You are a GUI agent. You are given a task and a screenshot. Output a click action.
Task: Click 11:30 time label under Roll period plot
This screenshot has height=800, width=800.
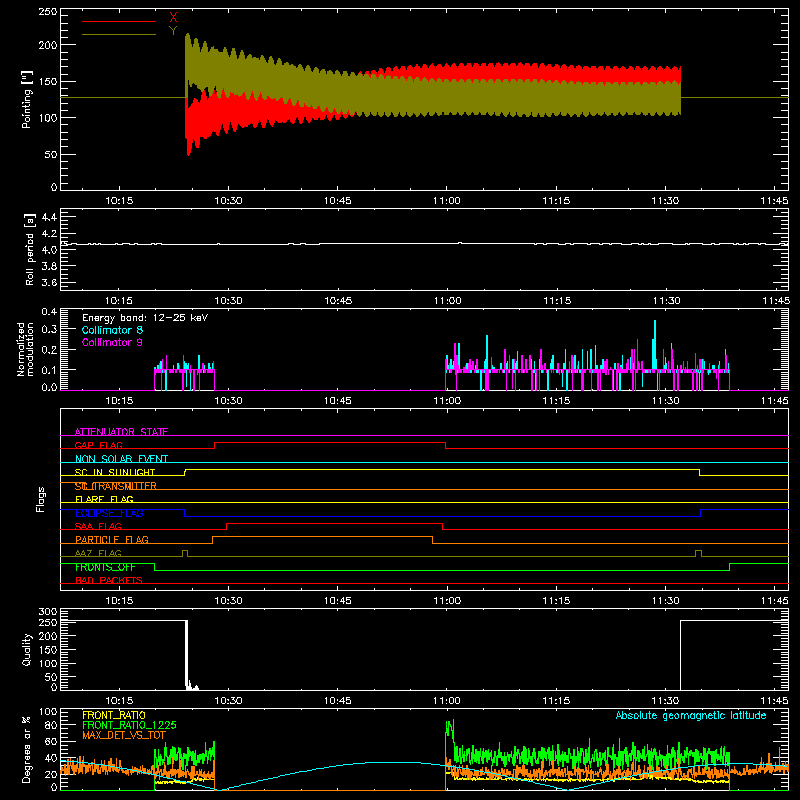[x=666, y=301]
